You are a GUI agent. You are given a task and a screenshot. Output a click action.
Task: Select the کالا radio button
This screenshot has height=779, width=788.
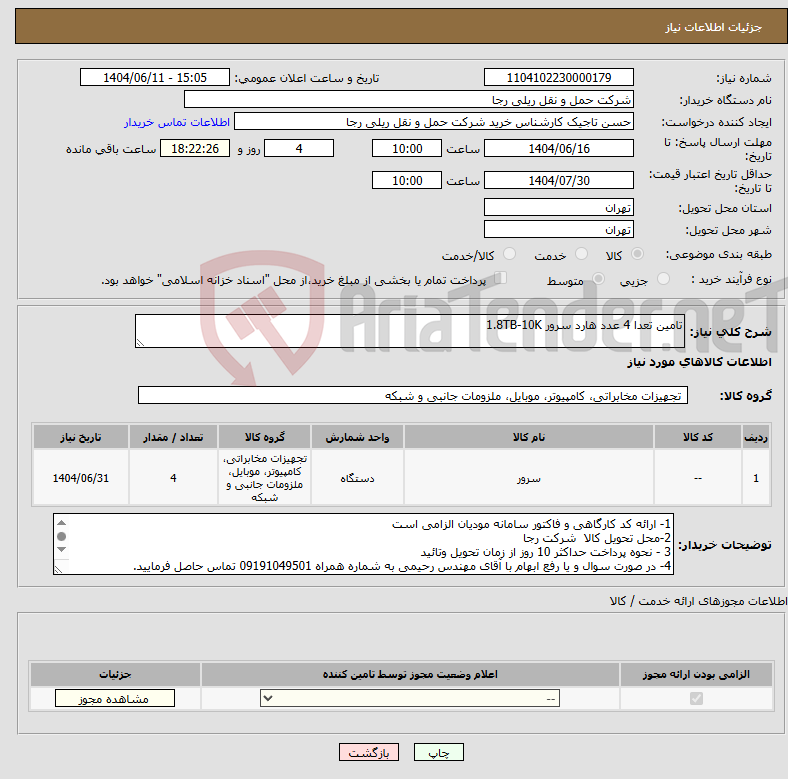(x=637, y=254)
